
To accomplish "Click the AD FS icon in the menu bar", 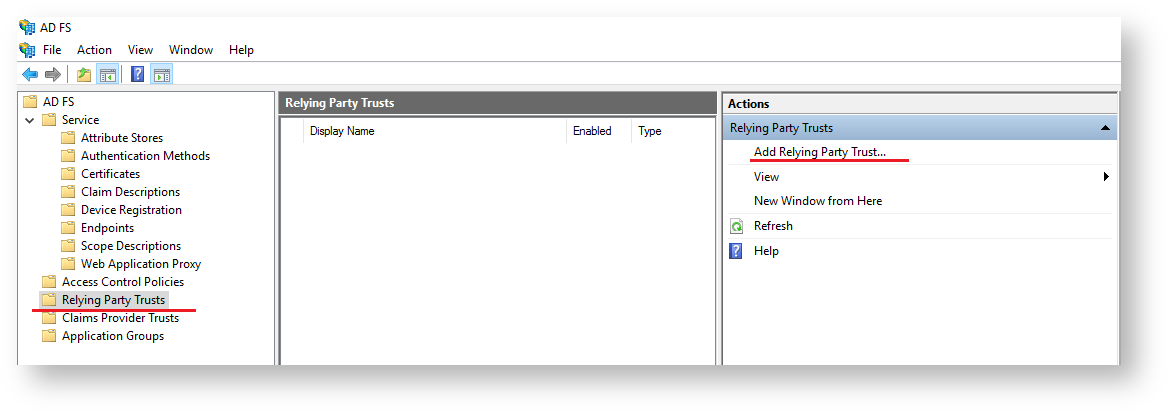I will pyautogui.click(x=27, y=50).
